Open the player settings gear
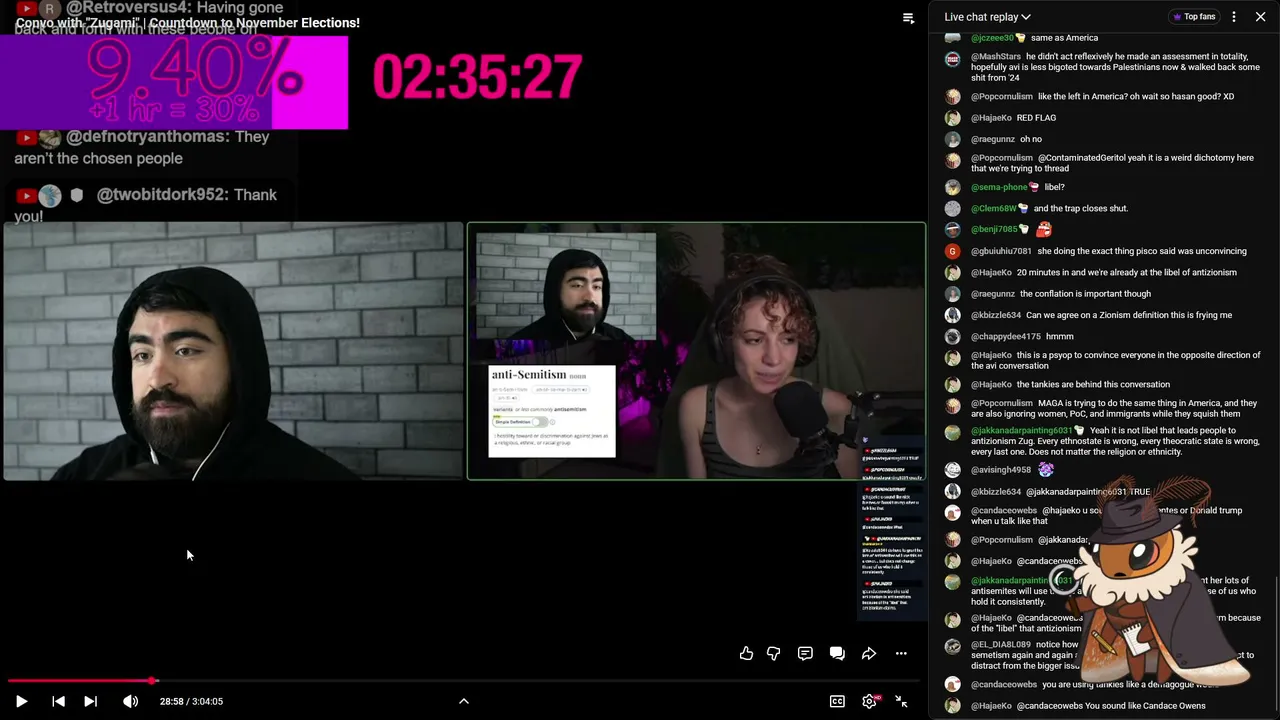 coord(870,701)
